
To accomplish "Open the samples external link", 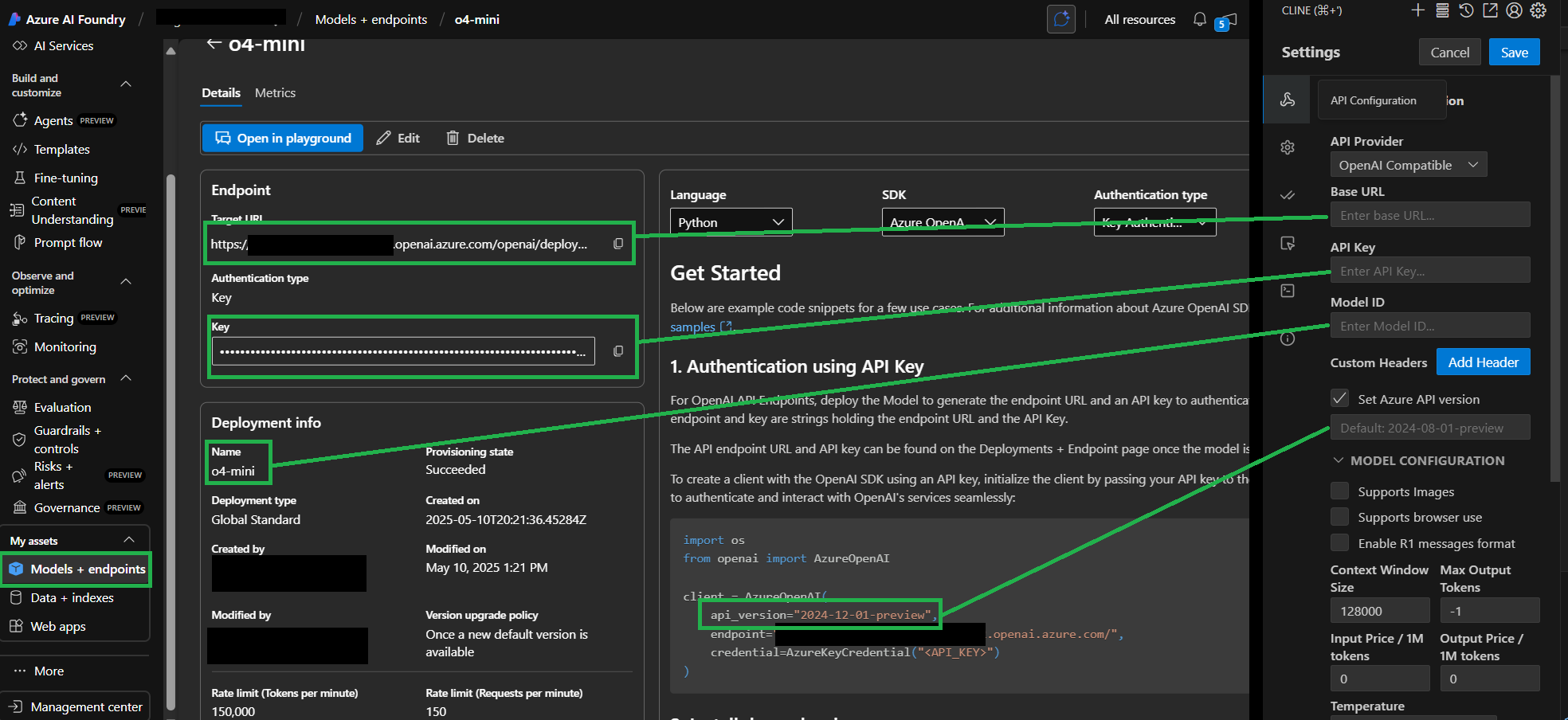I will 701,327.
